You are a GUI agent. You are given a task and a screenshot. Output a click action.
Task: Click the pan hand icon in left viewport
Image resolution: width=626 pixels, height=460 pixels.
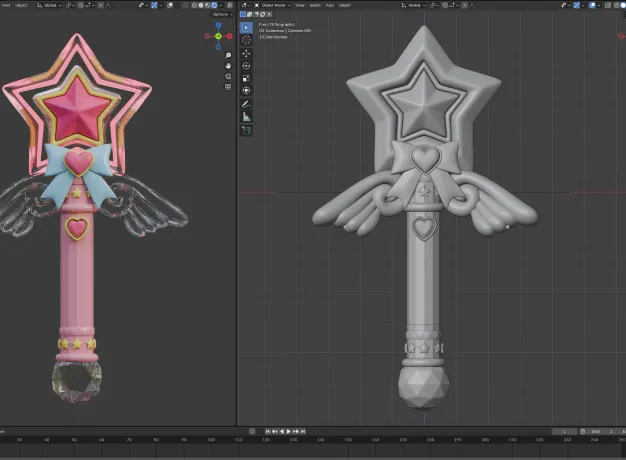228,66
